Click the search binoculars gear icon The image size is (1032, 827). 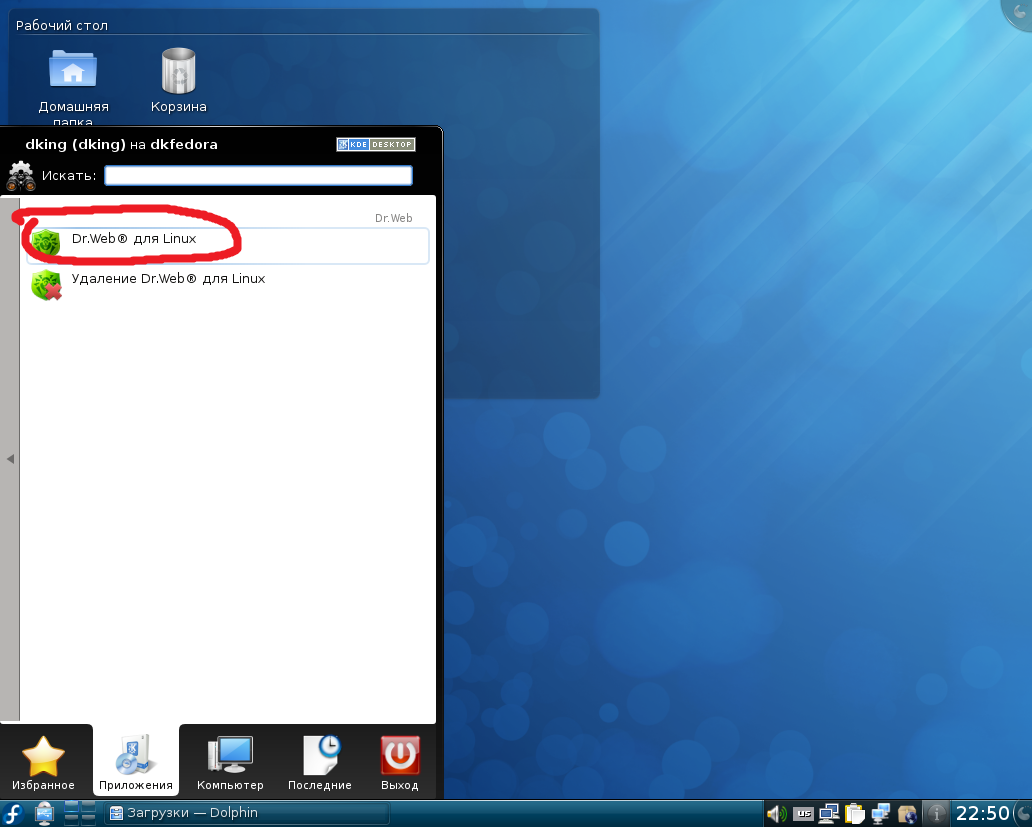point(20,176)
